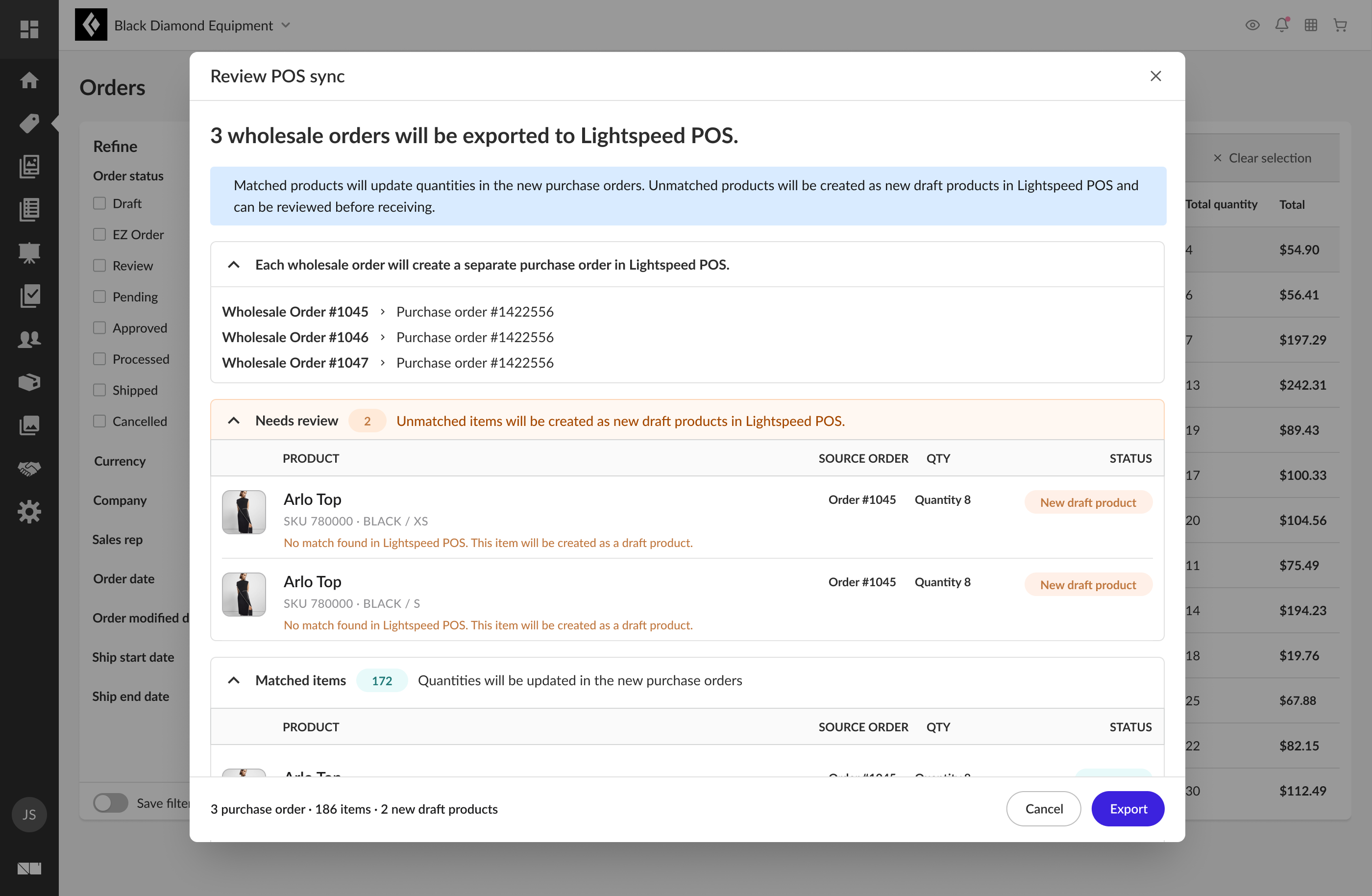Image resolution: width=1372 pixels, height=896 pixels.
Task: Open the orders checkmark icon in sidebar
Action: pos(29,296)
